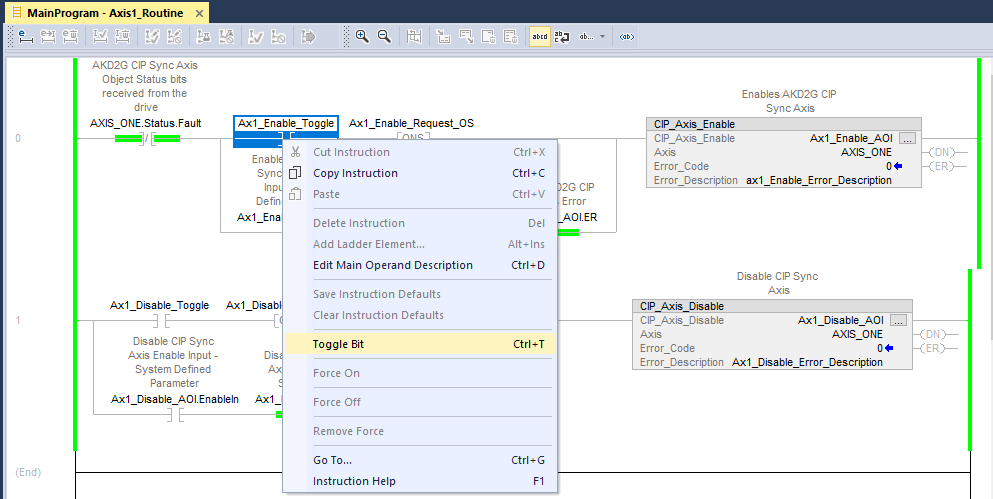Click Delete Instruction menu entry
This screenshot has width=993, height=499.
click(420, 223)
